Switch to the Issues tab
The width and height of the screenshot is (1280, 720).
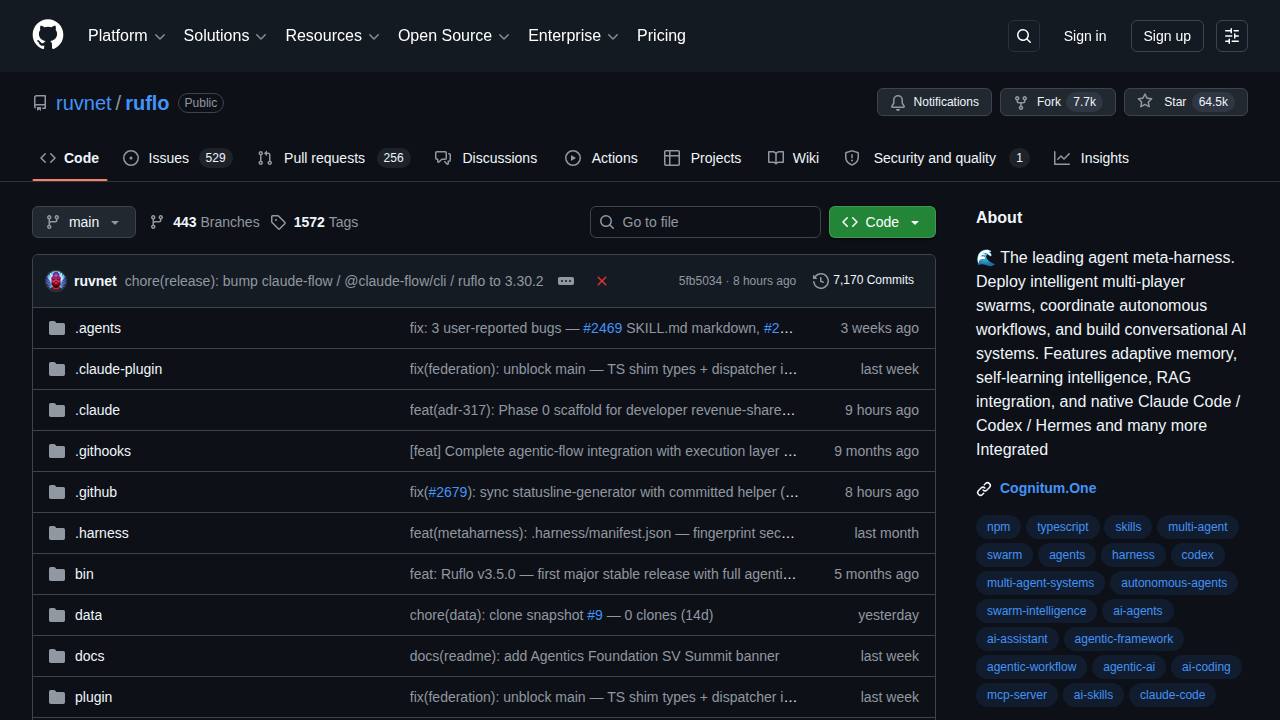click(177, 158)
